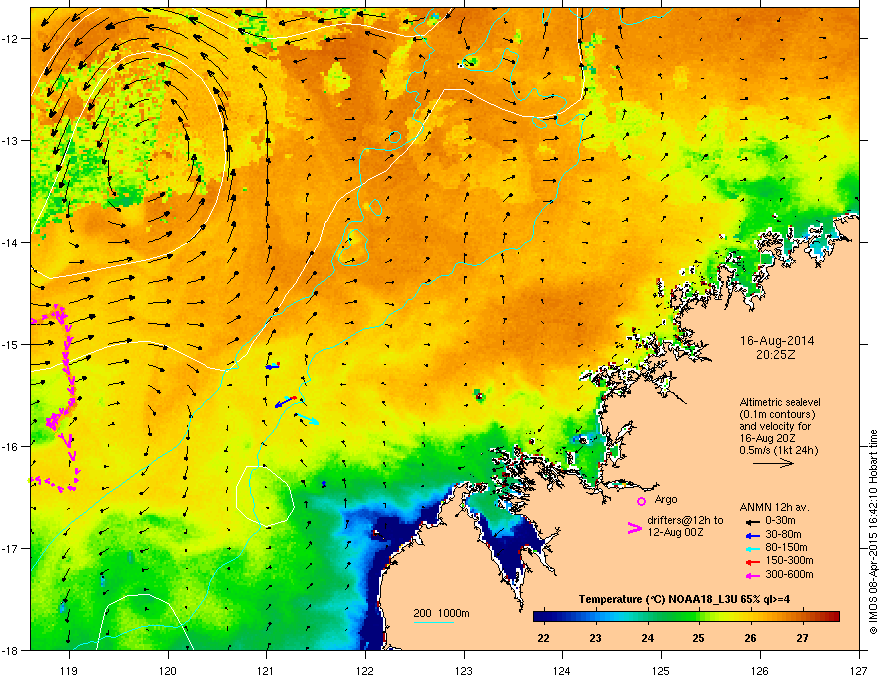Click the "200 1000m" isobath label
880x680 pixels.
tap(441, 613)
